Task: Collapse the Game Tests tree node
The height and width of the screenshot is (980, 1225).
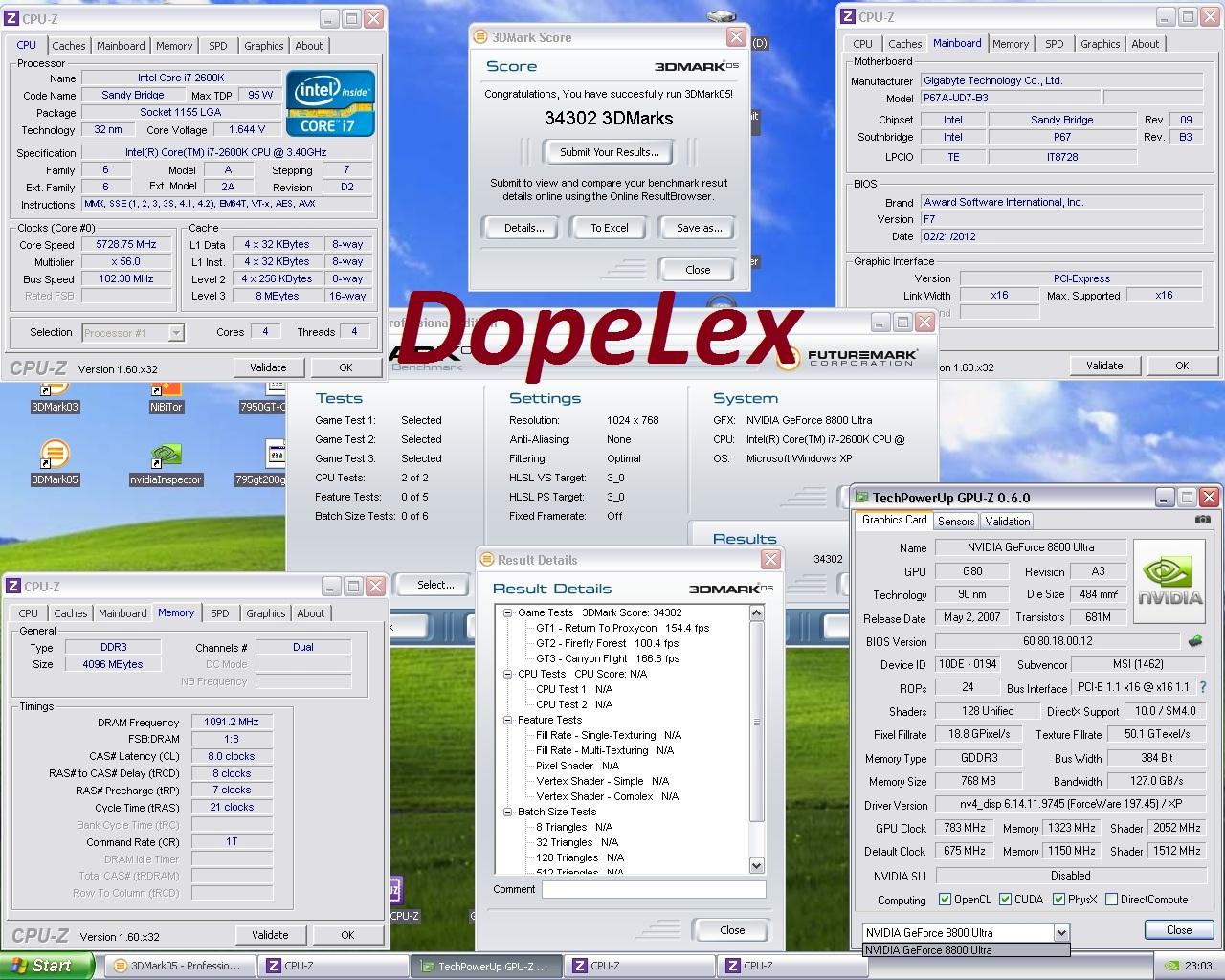Action: [x=507, y=612]
